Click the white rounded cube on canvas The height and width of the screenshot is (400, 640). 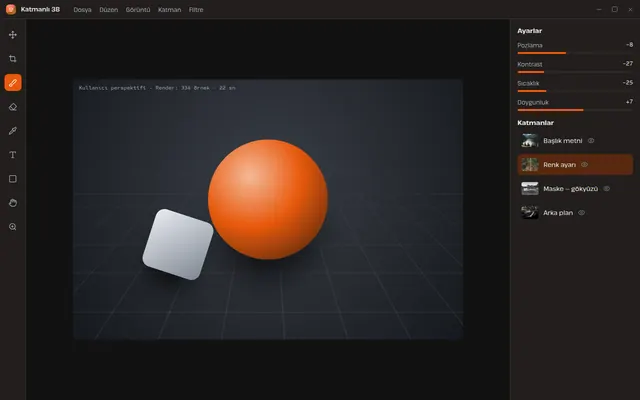tap(178, 244)
